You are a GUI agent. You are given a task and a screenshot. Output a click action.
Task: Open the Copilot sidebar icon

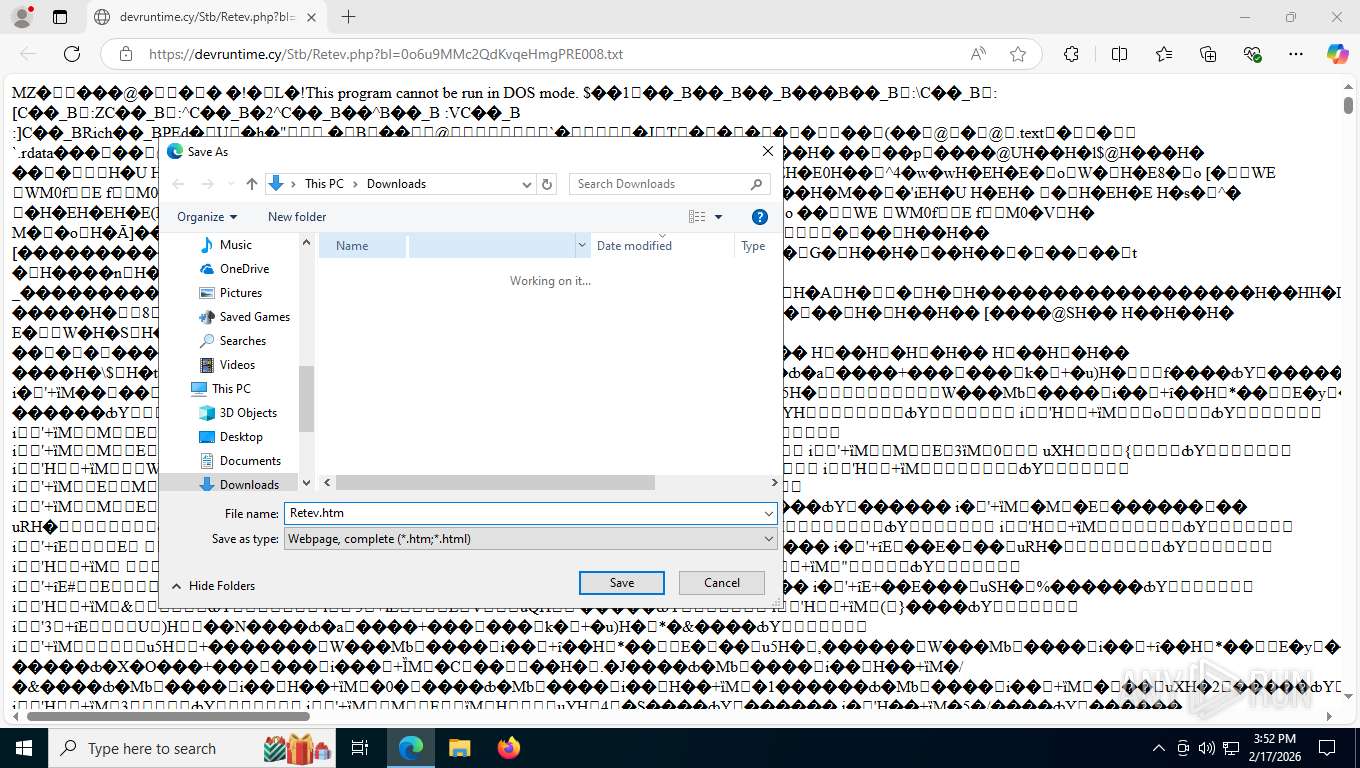pos(1337,54)
